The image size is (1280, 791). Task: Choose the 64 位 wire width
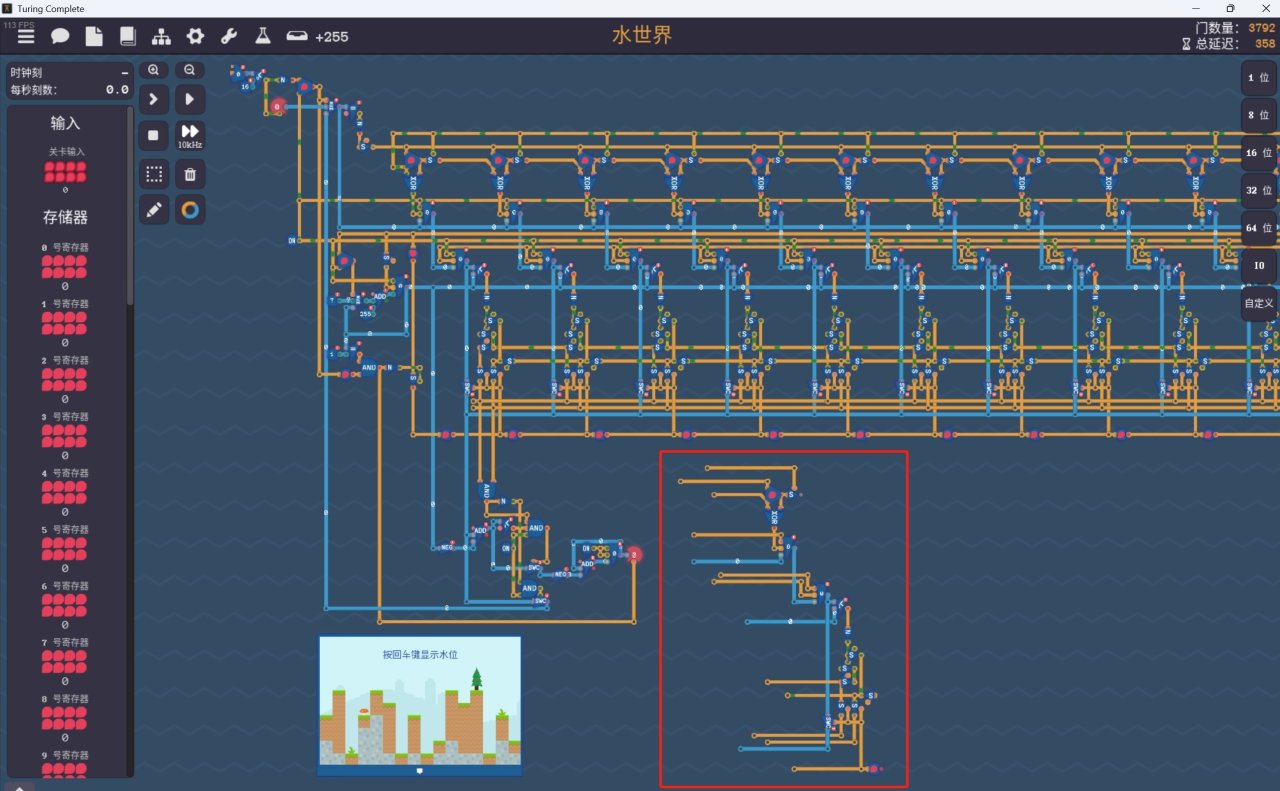tap(1259, 228)
